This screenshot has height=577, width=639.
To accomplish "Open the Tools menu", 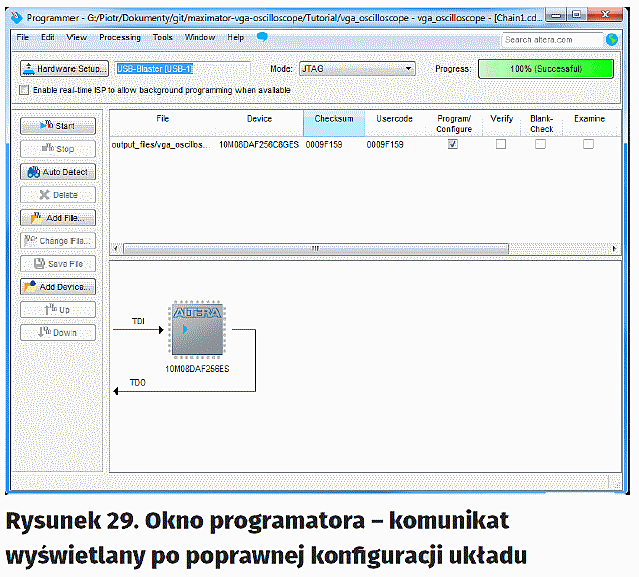I will pos(162,37).
